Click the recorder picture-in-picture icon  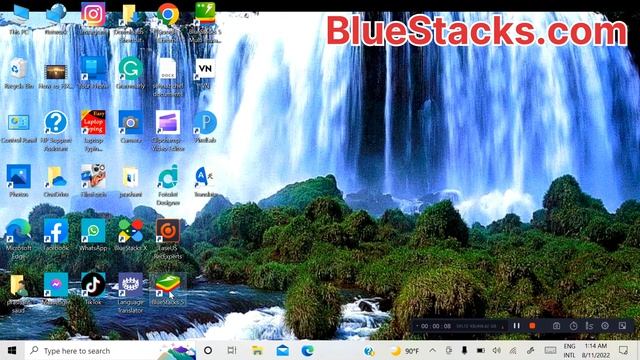622,326
